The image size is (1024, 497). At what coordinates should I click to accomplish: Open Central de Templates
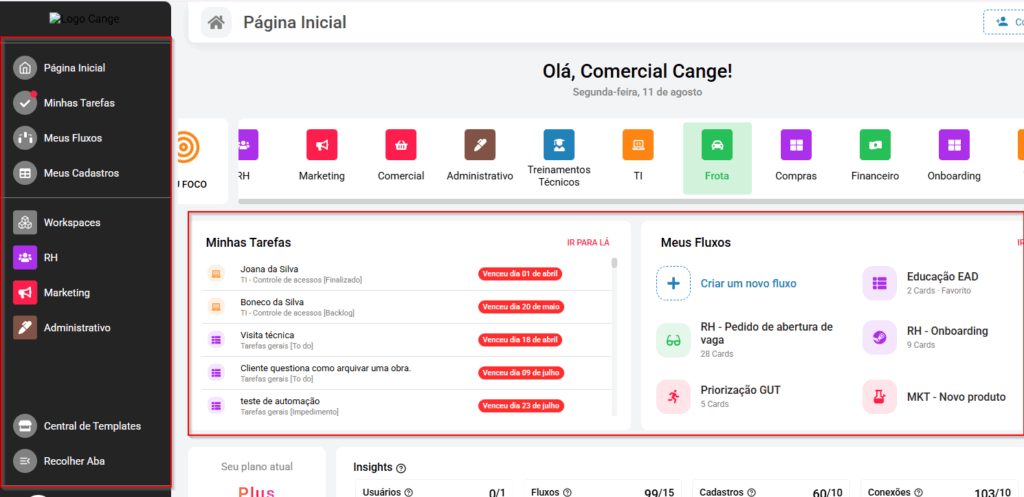click(x=92, y=426)
